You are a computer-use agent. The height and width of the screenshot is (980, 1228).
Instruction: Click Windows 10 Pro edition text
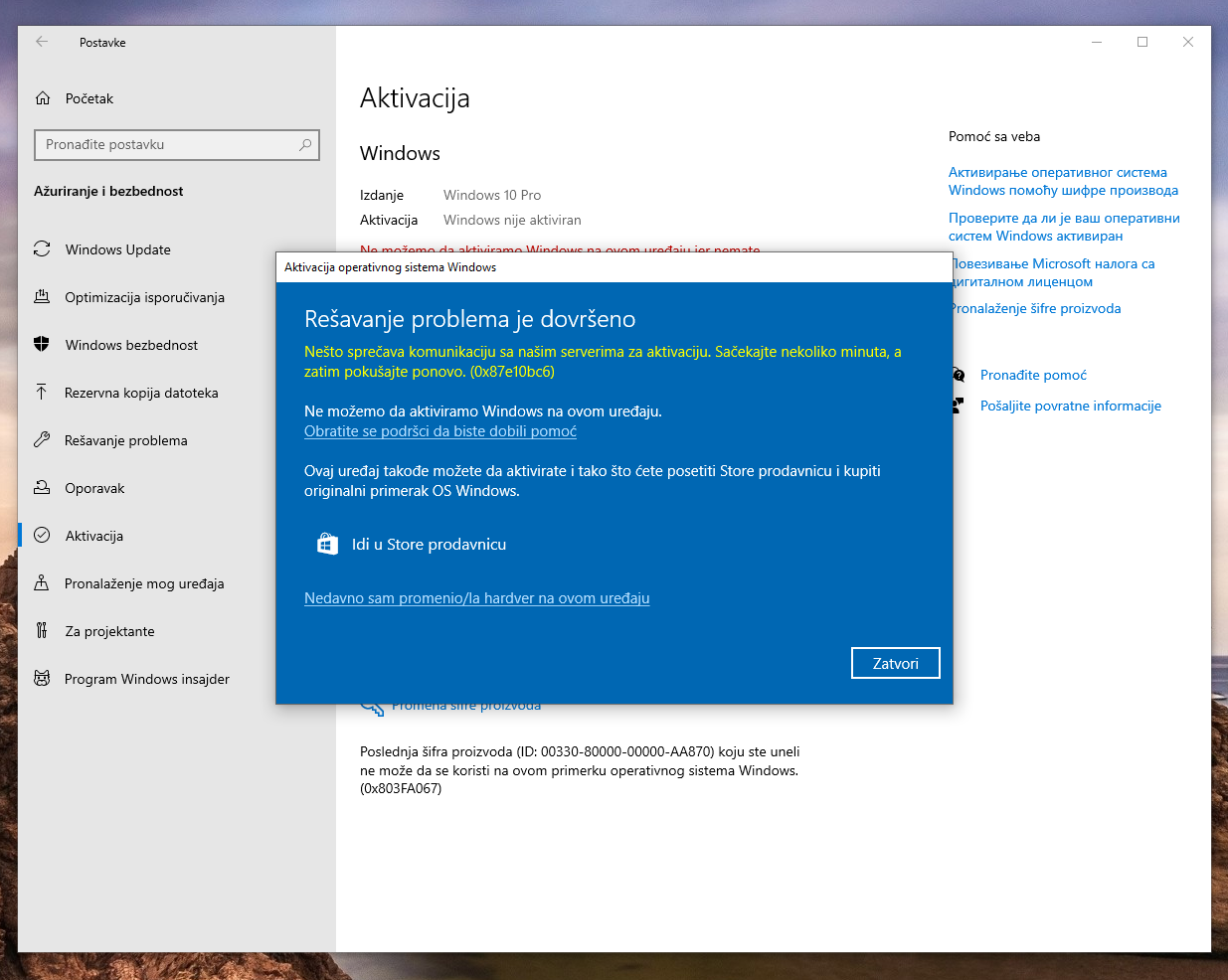point(492,195)
